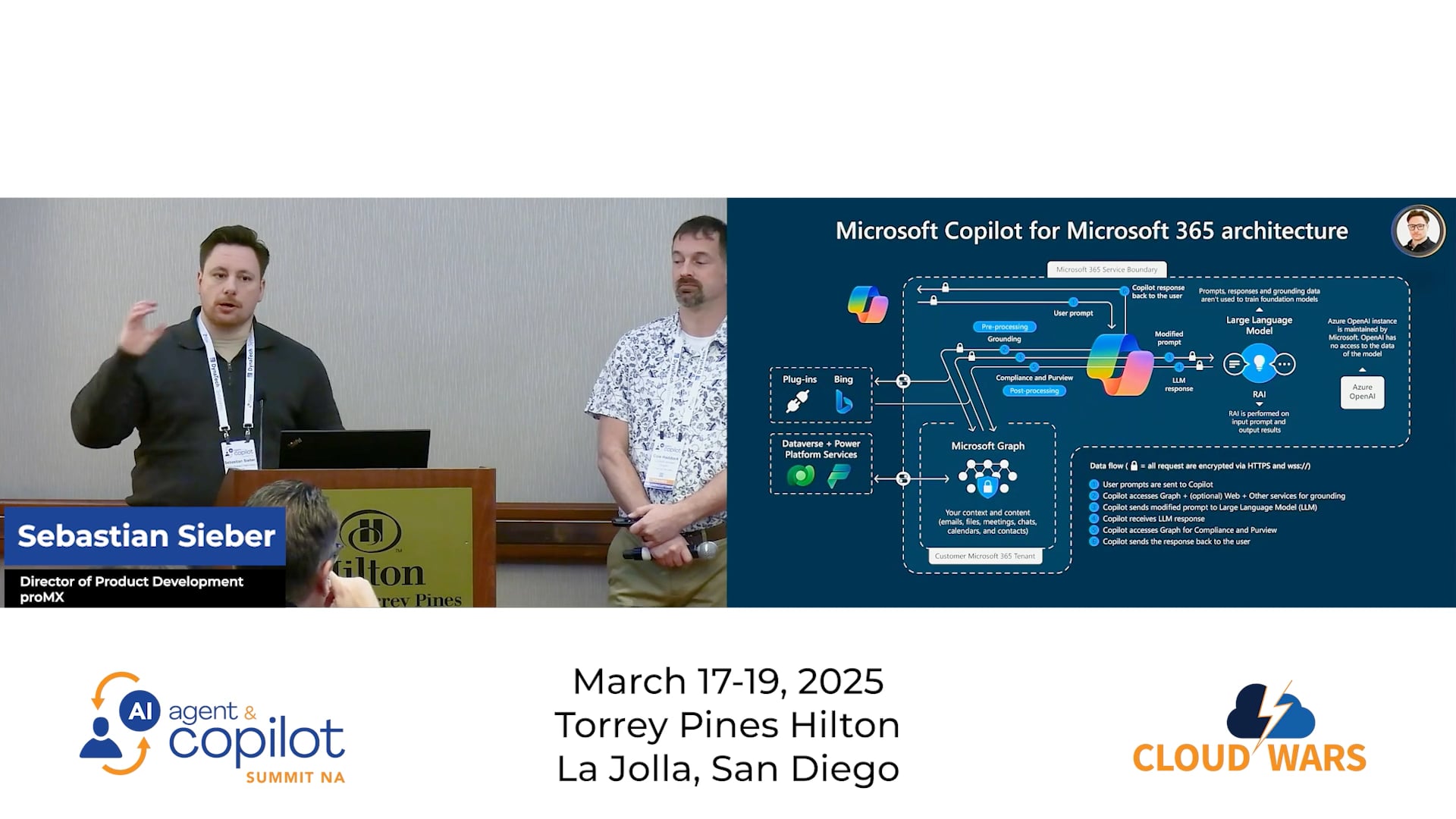Click the Compliance and Purview label
The width and height of the screenshot is (1456, 819).
click(x=1034, y=378)
